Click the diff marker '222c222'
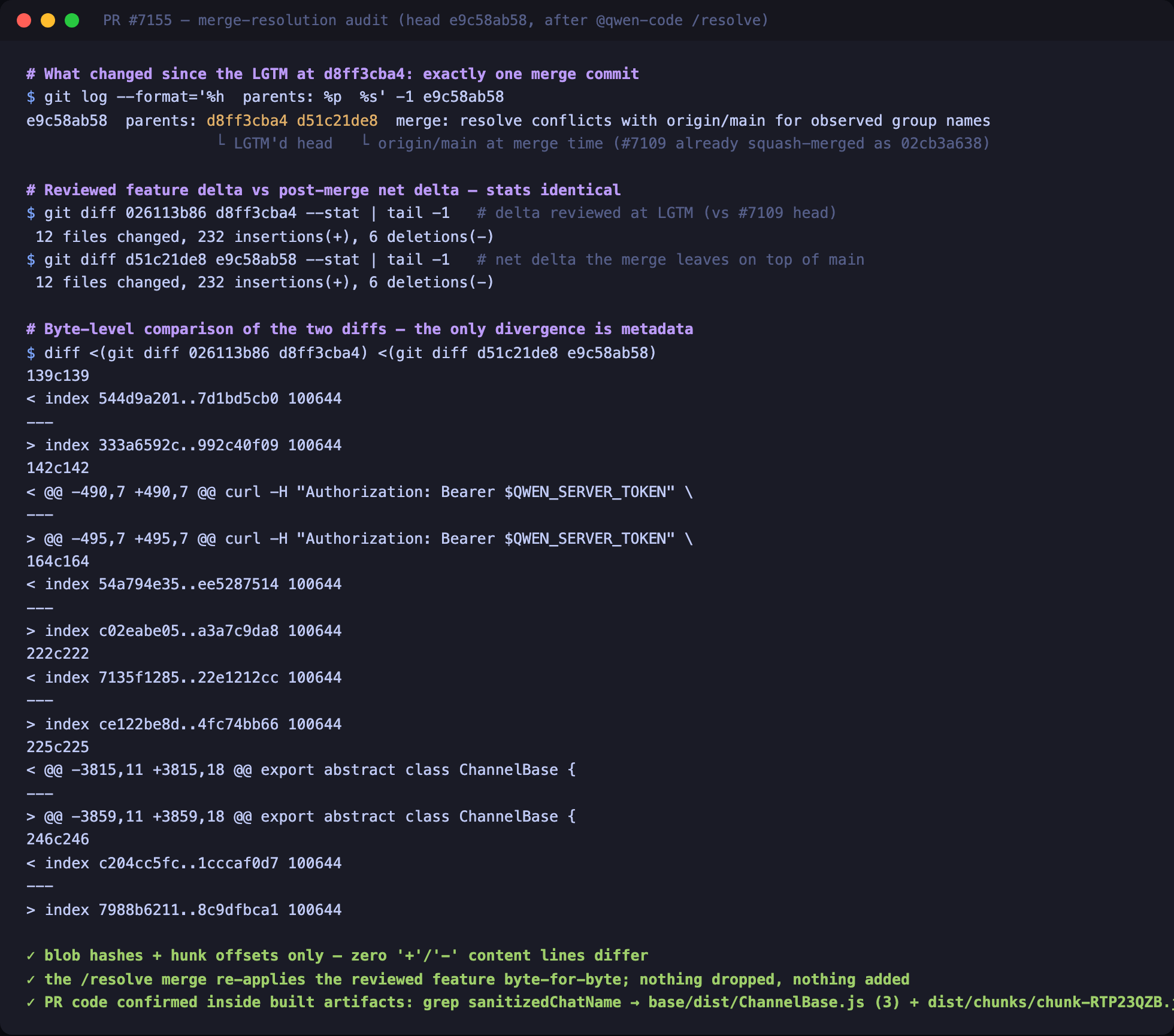Viewport: 1174px width, 1036px height. 58,654
